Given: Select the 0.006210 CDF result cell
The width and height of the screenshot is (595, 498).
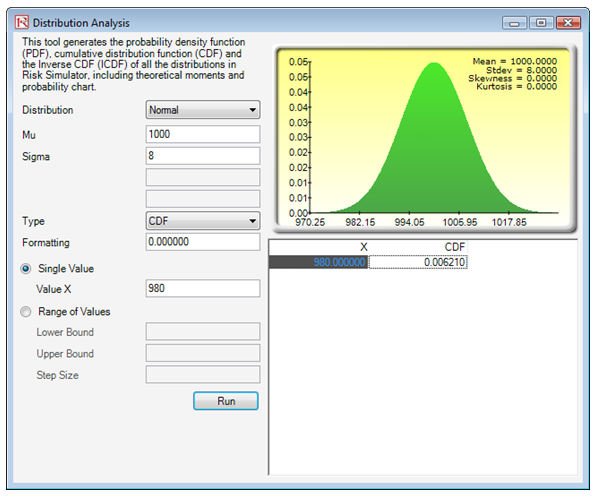Looking at the screenshot, I should pyautogui.click(x=418, y=262).
